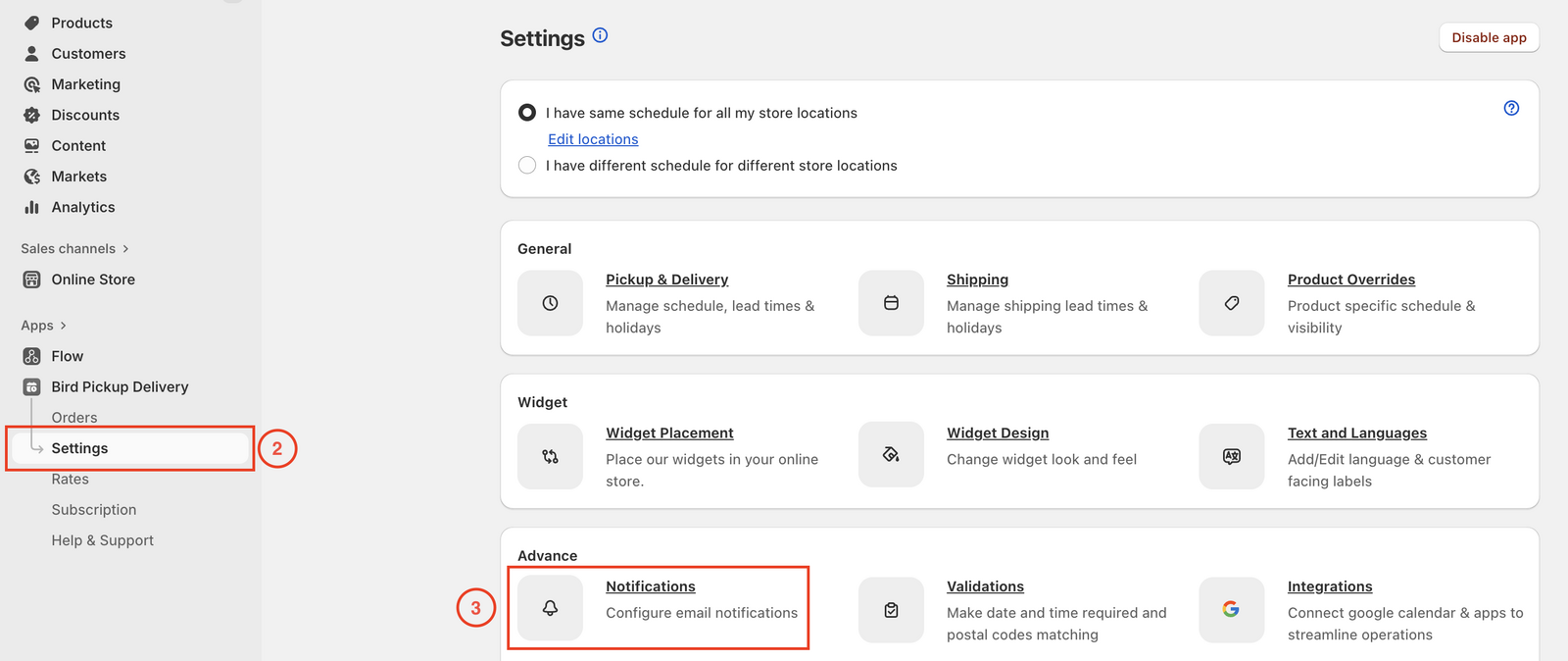Open the Integrations link

click(x=1330, y=586)
